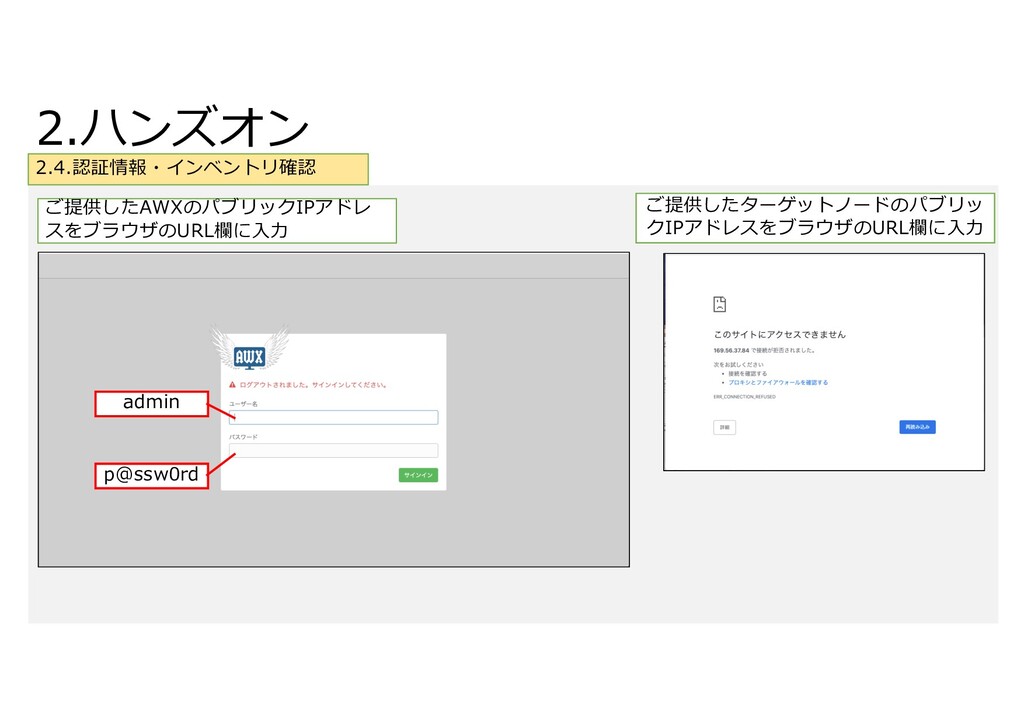Image resolution: width=1024 pixels, height=724 pixels.
Task: Click the ターゲットノードのパブリックIP instruction text
Action: coord(814,217)
